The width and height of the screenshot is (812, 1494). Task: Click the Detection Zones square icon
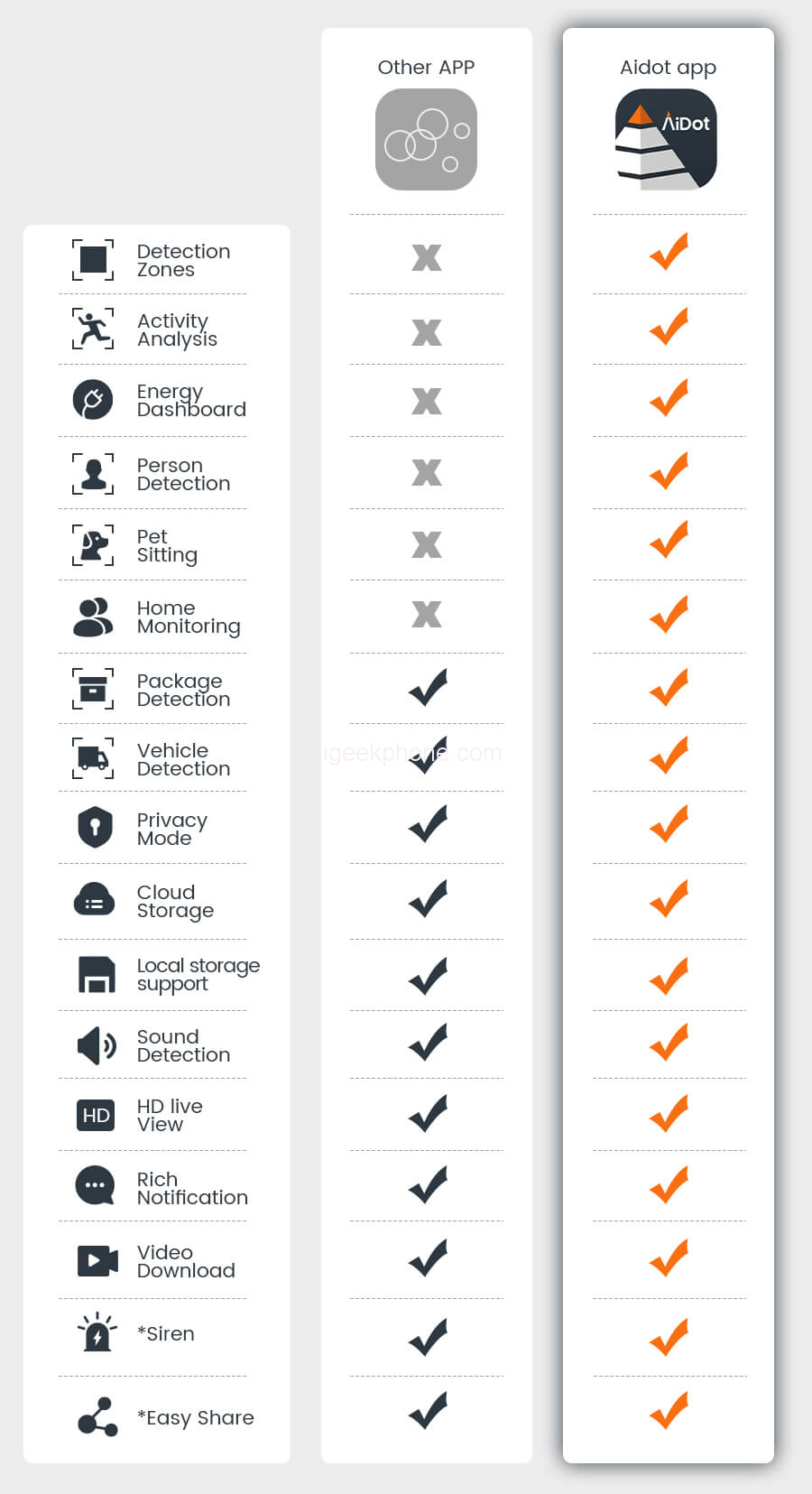(x=93, y=260)
